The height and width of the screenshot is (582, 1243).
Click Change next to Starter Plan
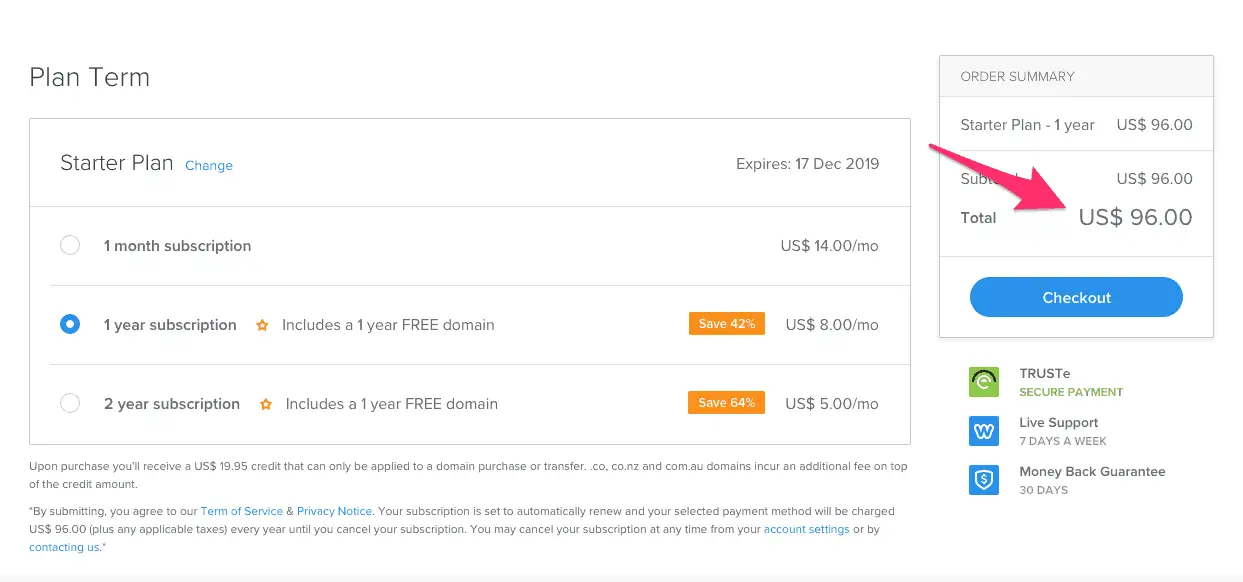coord(209,166)
